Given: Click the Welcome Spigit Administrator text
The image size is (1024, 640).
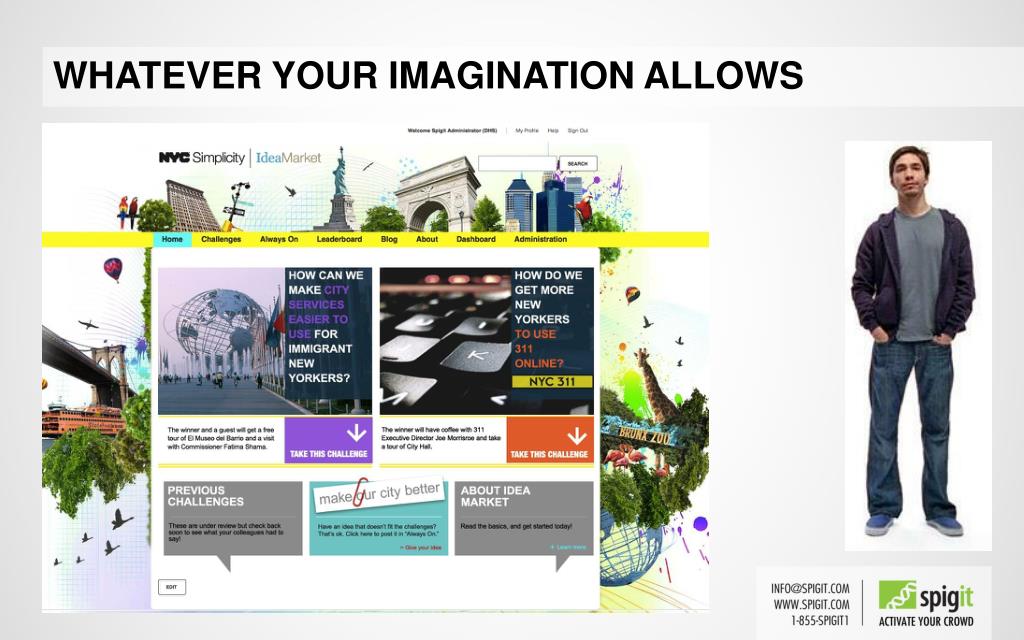Looking at the screenshot, I should [452, 131].
